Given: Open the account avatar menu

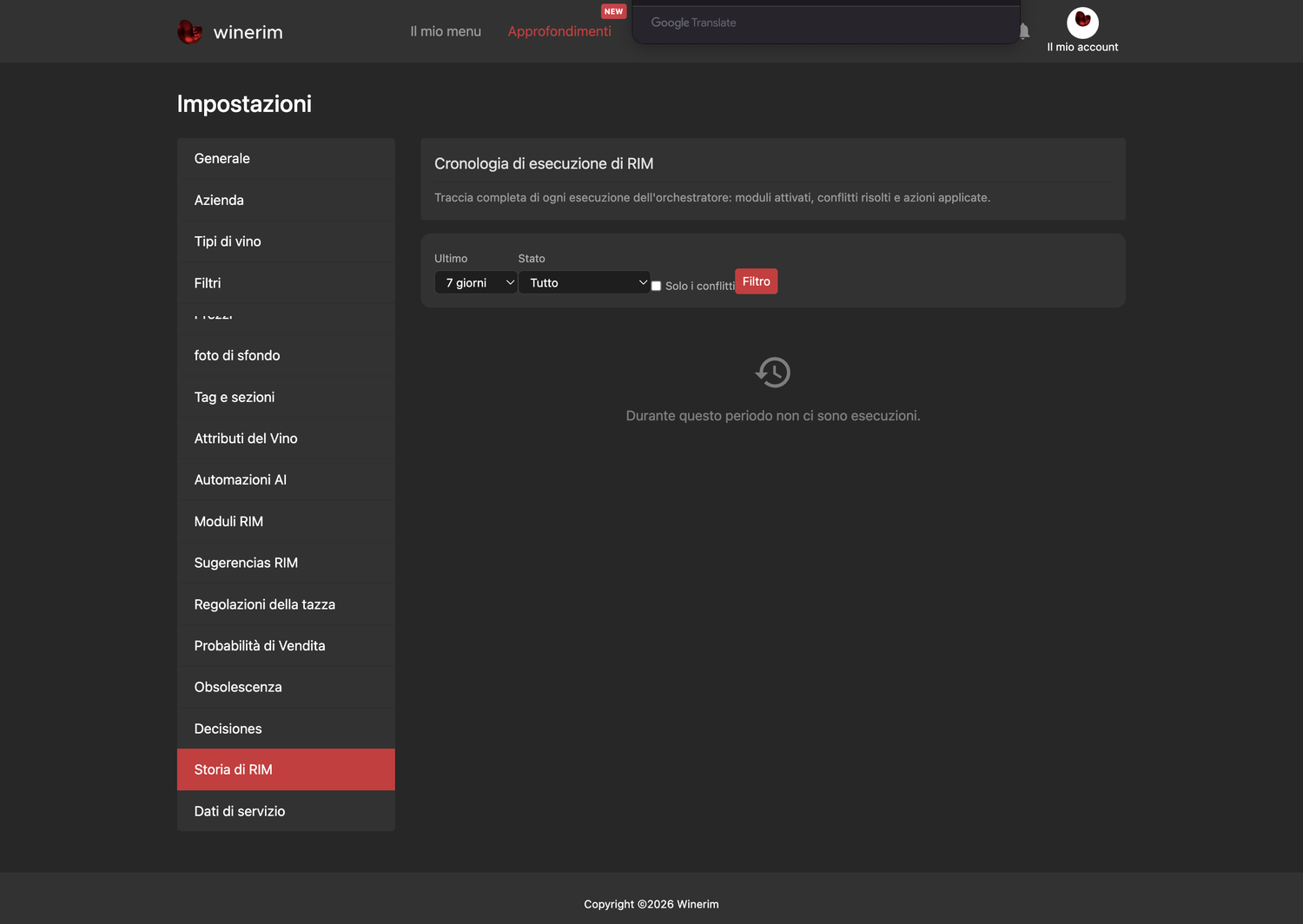Looking at the screenshot, I should 1082,23.
